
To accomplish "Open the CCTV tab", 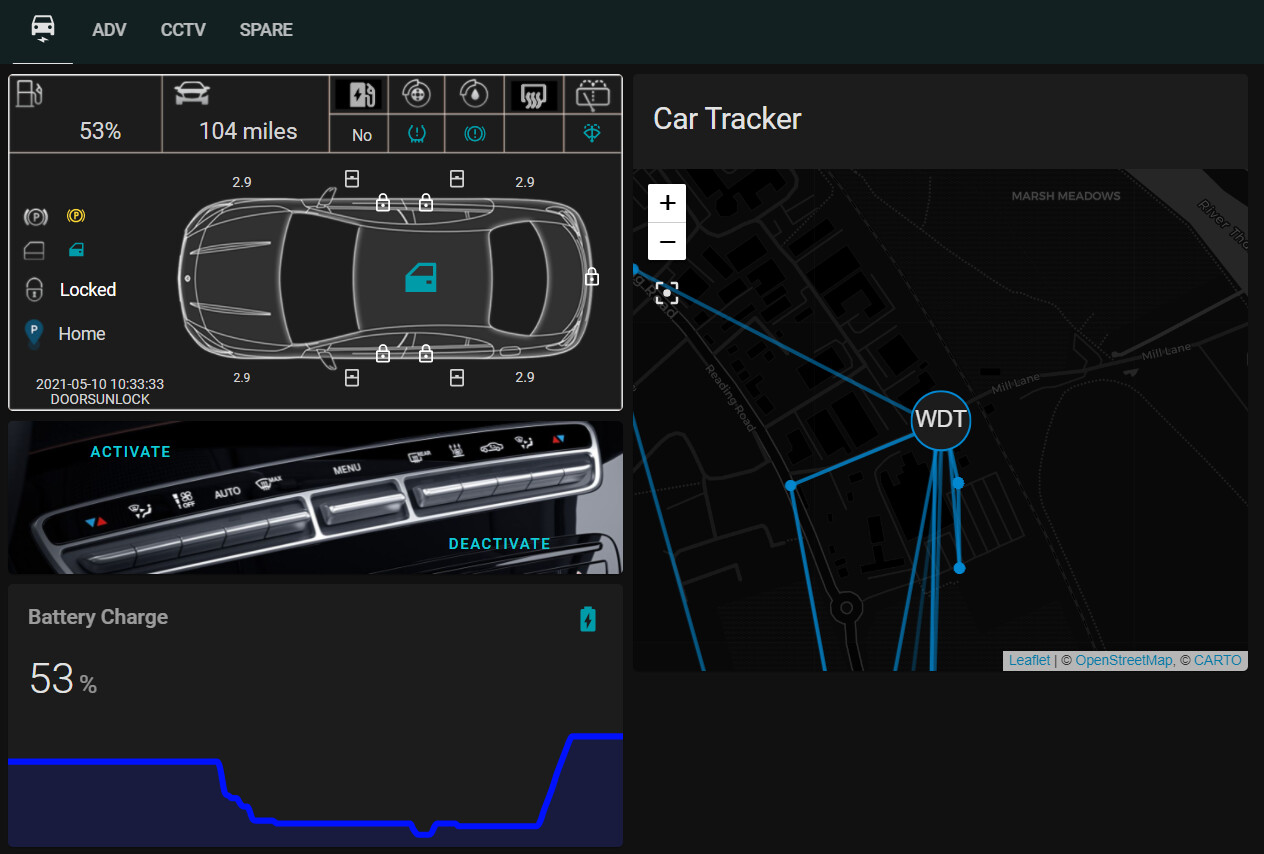I will 183,30.
